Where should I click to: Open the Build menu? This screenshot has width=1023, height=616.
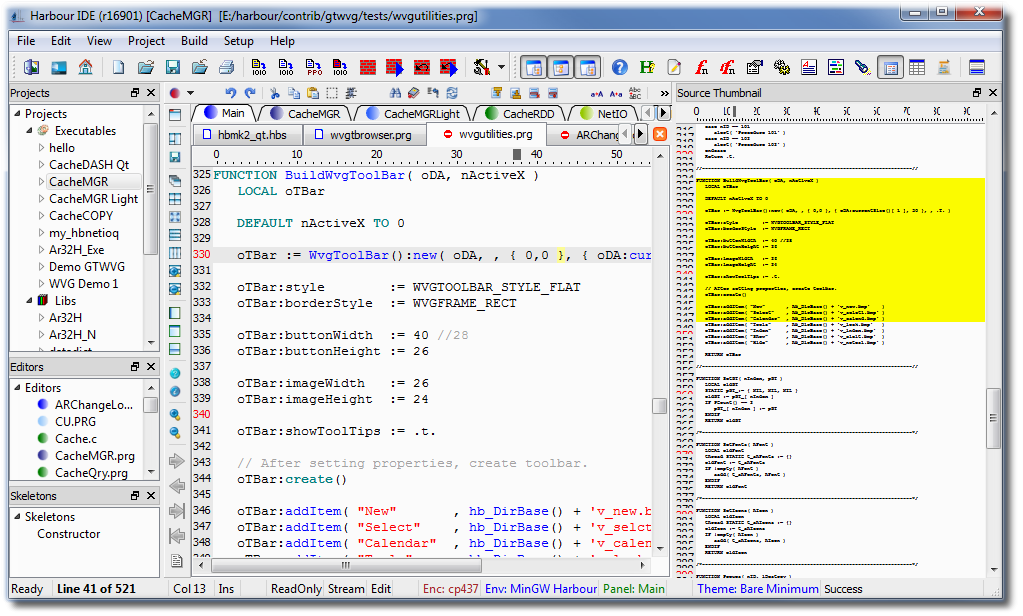[x=194, y=41]
